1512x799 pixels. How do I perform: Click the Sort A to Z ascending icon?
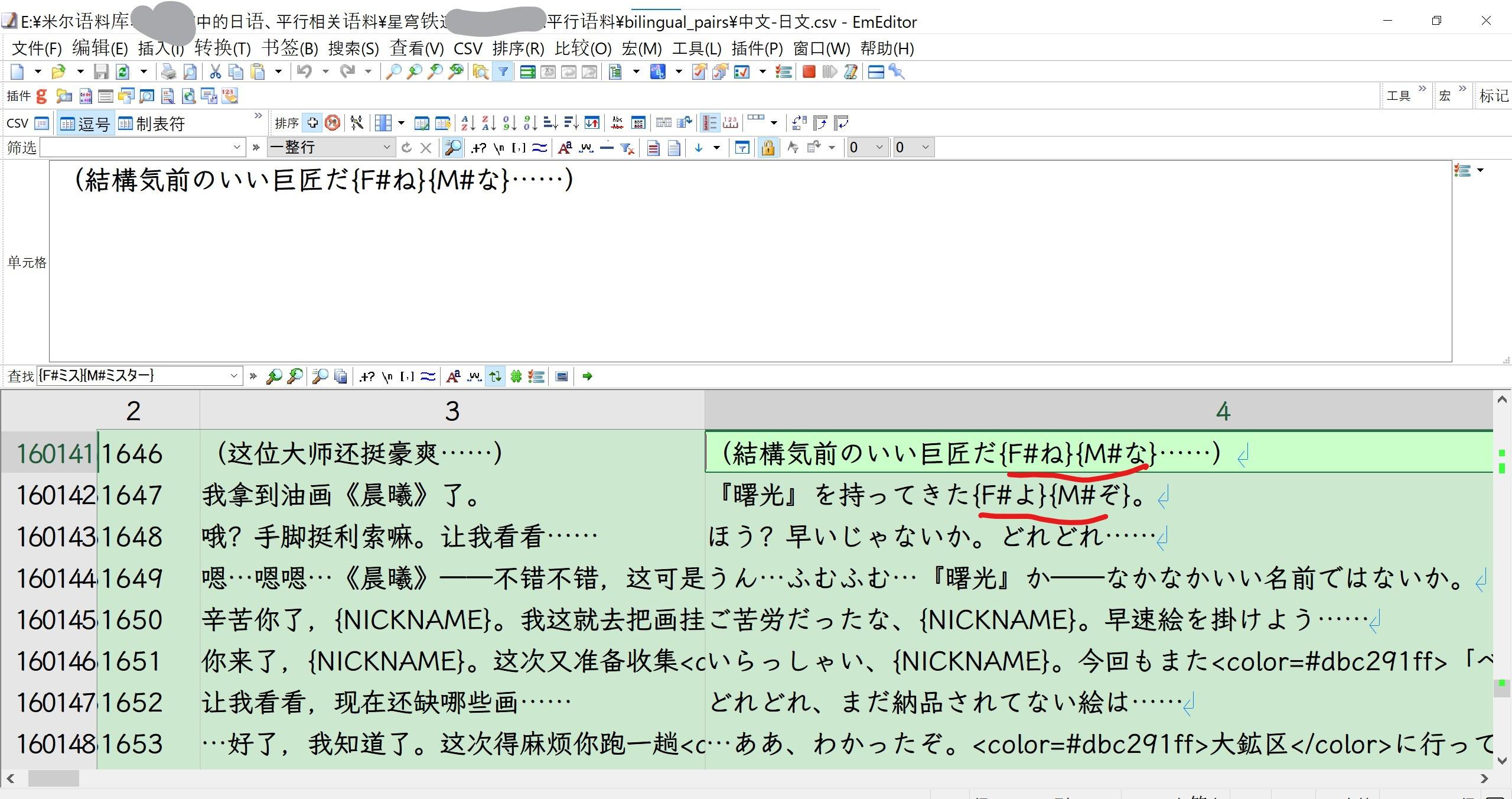click(x=468, y=122)
